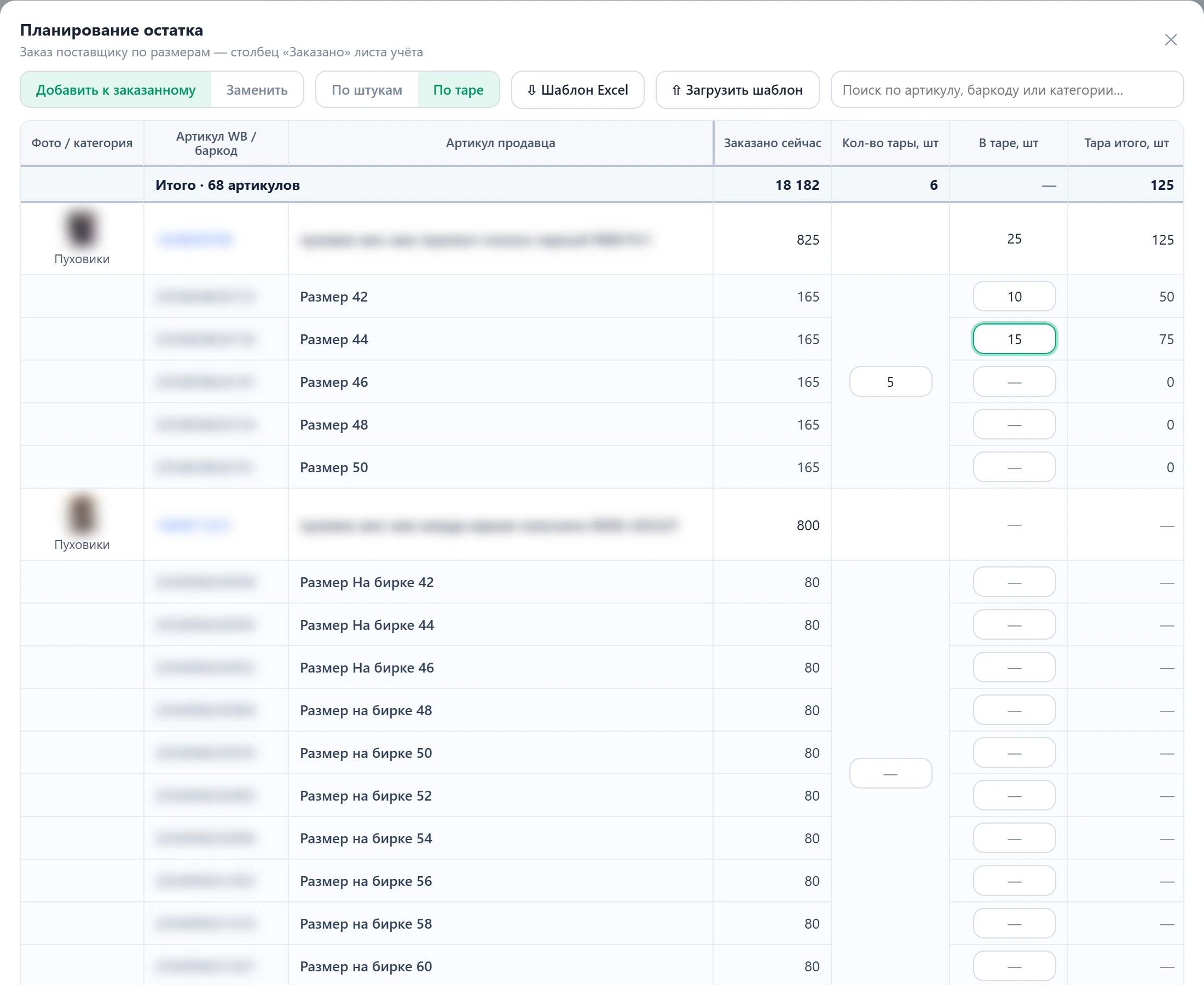The height and width of the screenshot is (985, 1204).
Task: Click Тара итого value 75
Action: click(1167, 339)
